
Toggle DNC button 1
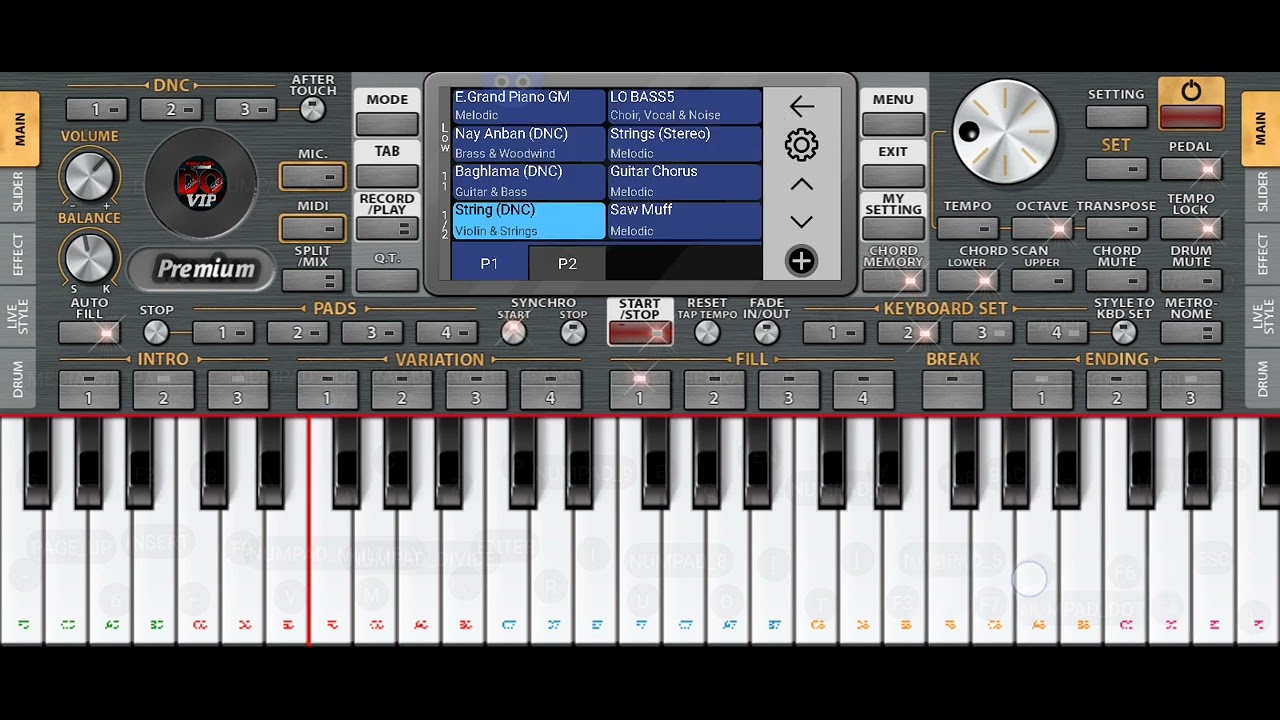(x=97, y=109)
